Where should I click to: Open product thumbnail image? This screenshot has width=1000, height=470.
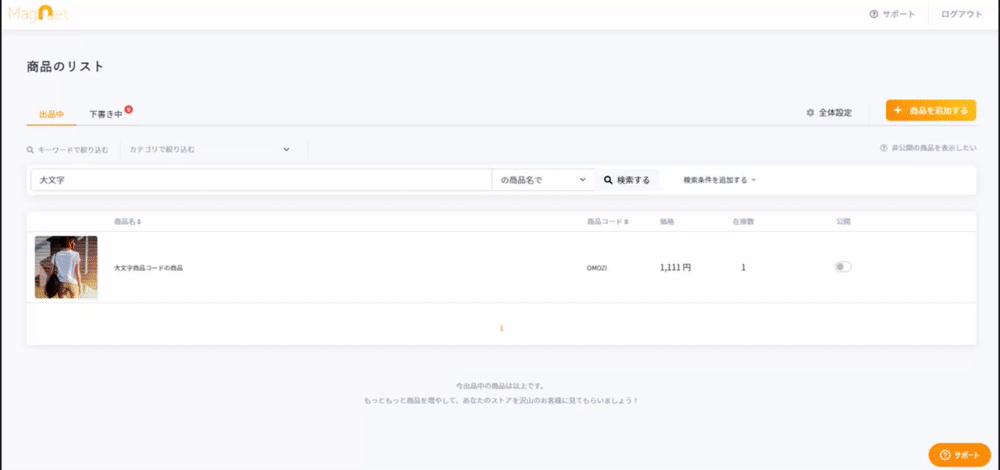pyautogui.click(x=66, y=267)
